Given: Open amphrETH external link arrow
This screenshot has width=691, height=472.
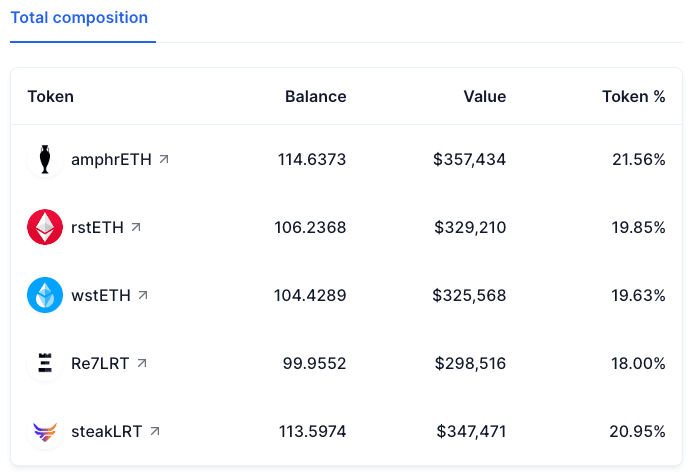Looking at the screenshot, I should point(164,159).
